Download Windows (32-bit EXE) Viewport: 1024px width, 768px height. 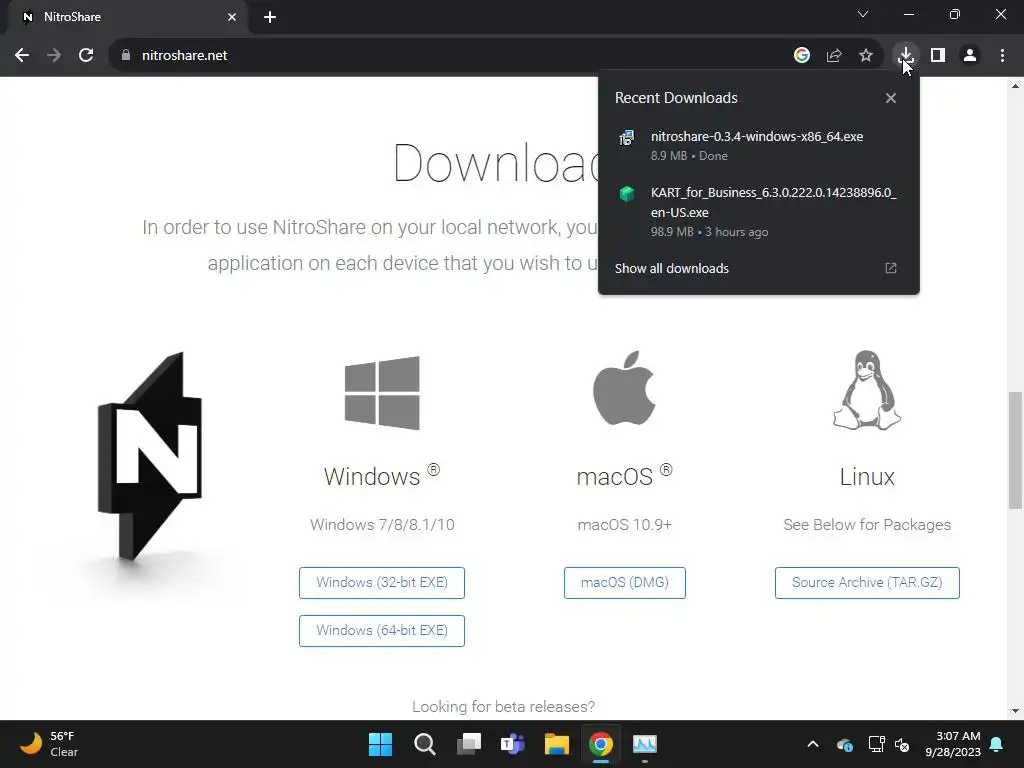click(x=382, y=583)
